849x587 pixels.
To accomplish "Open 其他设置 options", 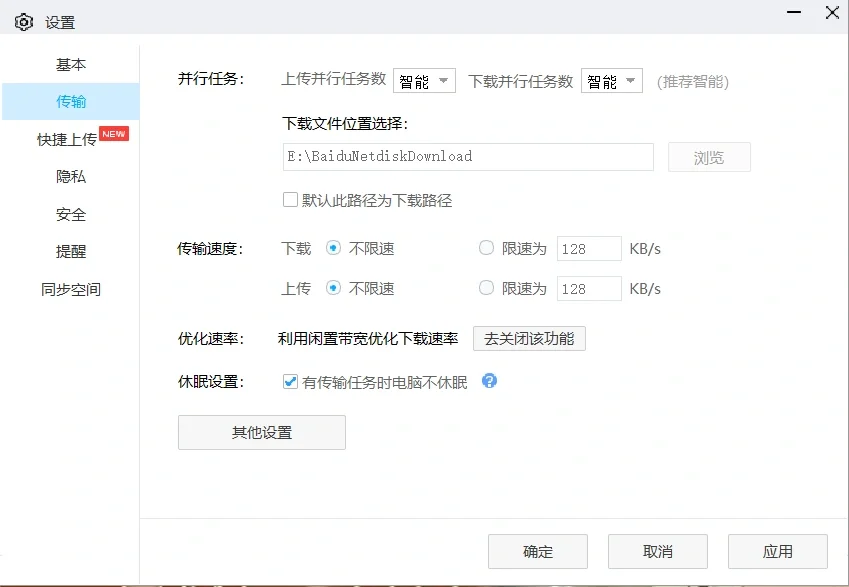I will [x=261, y=432].
